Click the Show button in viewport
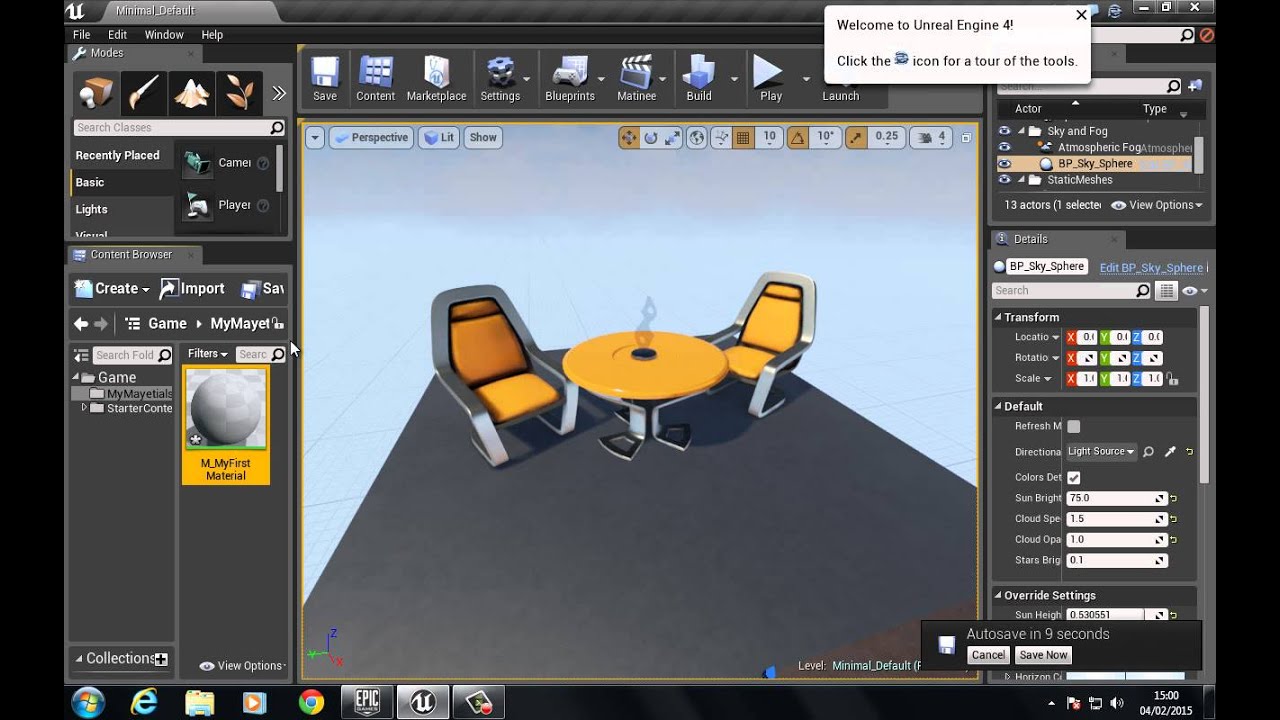This screenshot has height=720, width=1280. coord(483,138)
